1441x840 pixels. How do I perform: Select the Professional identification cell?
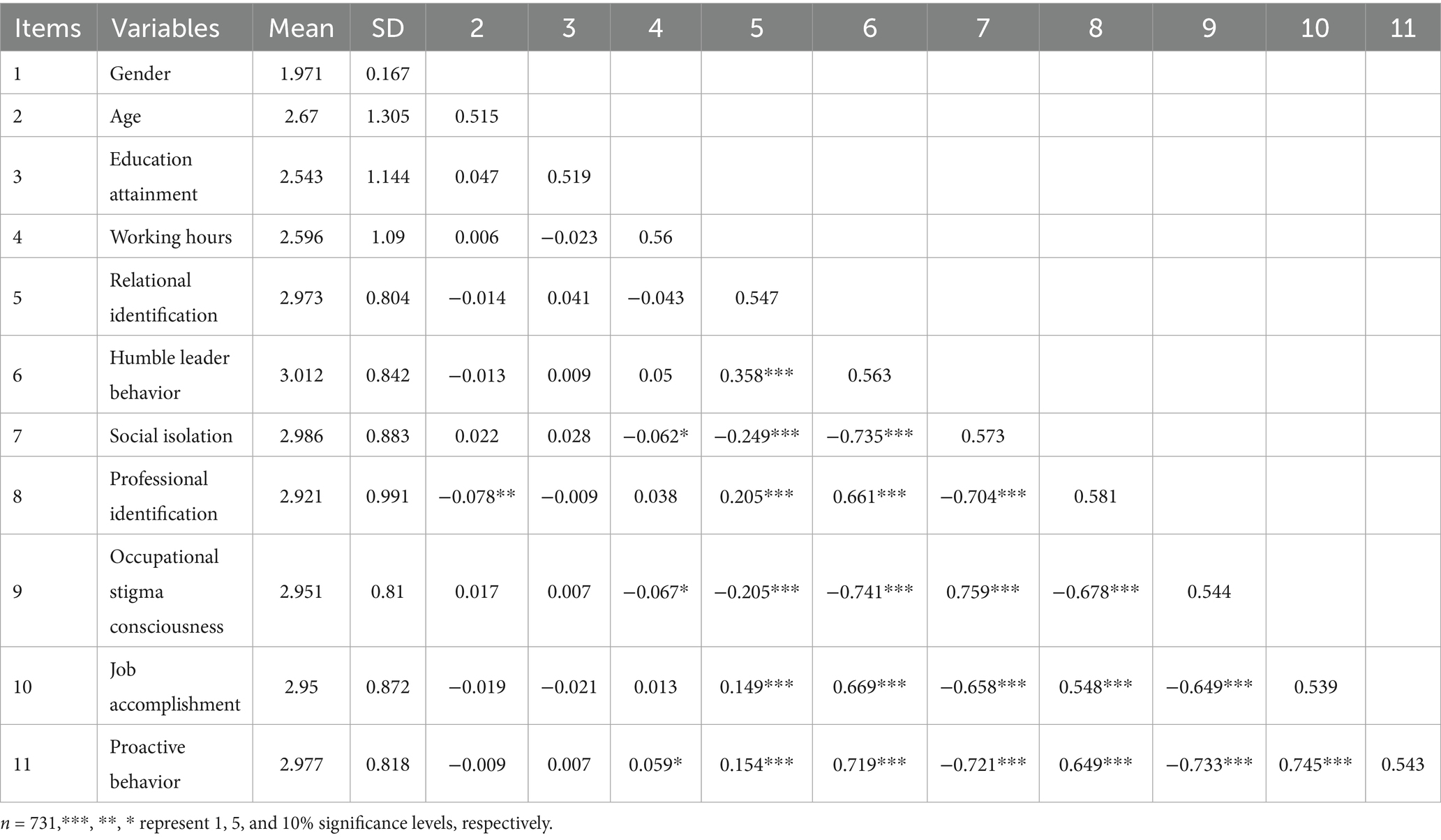tap(163, 496)
